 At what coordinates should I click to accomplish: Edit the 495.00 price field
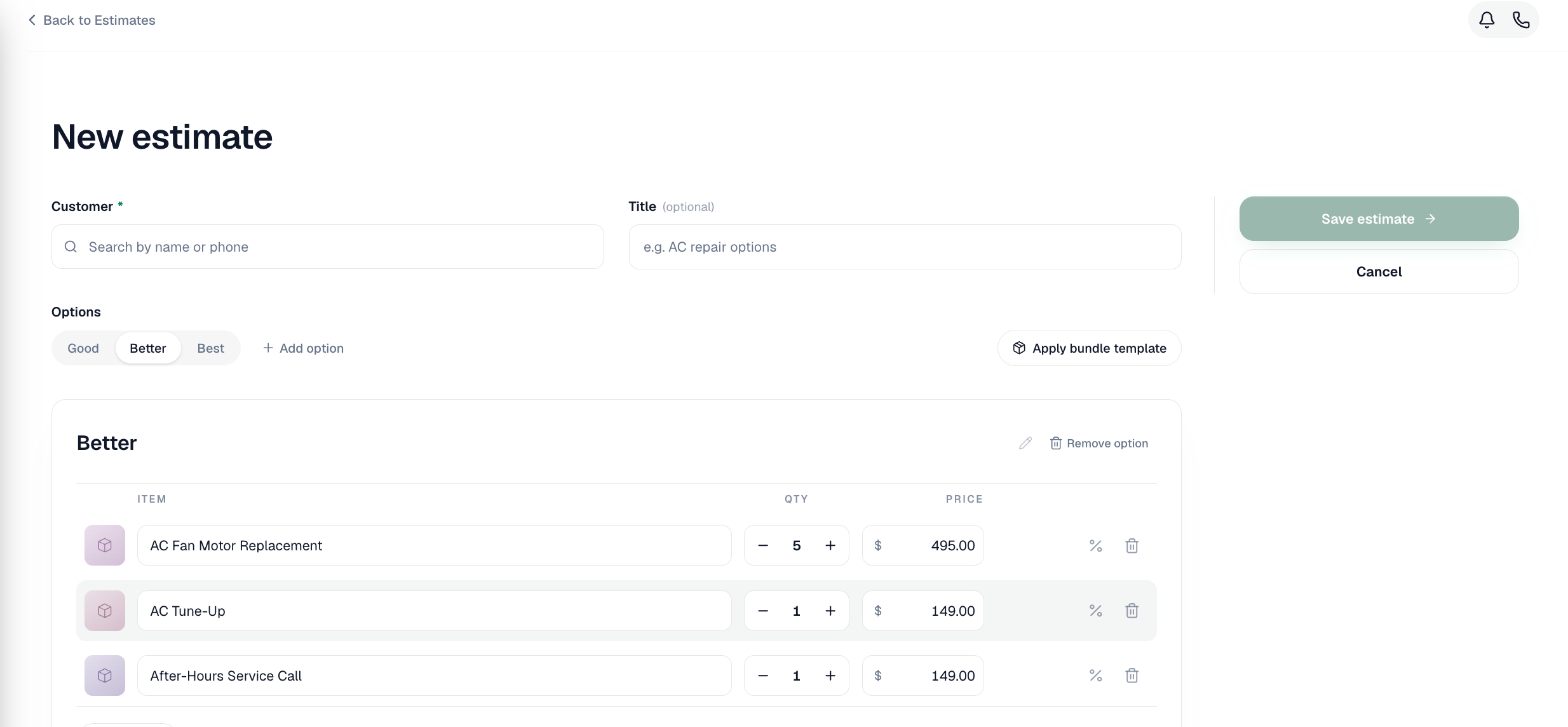pyautogui.click(x=923, y=545)
